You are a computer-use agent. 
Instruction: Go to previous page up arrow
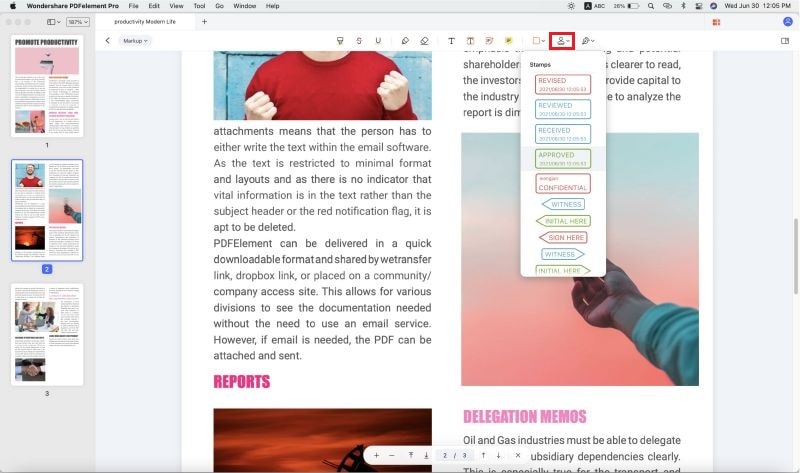click(x=483, y=455)
